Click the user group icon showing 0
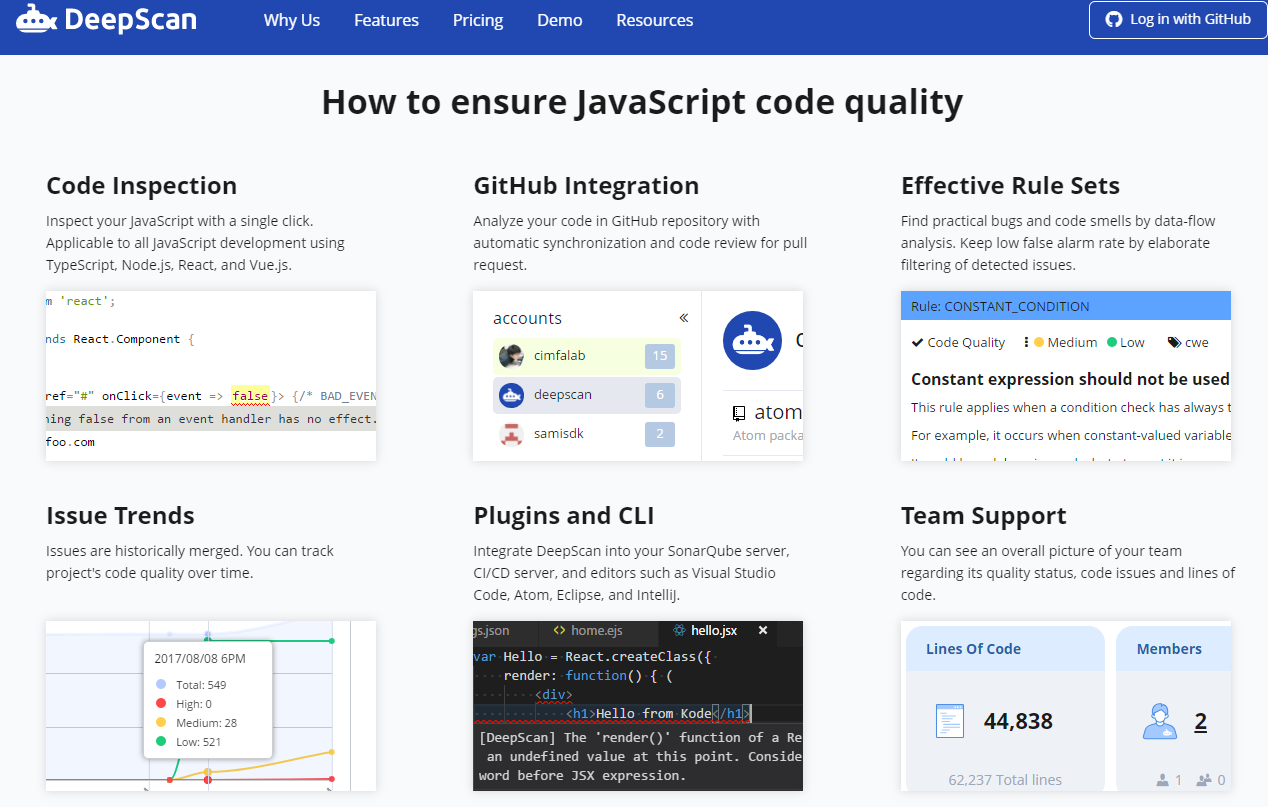 (1203, 780)
